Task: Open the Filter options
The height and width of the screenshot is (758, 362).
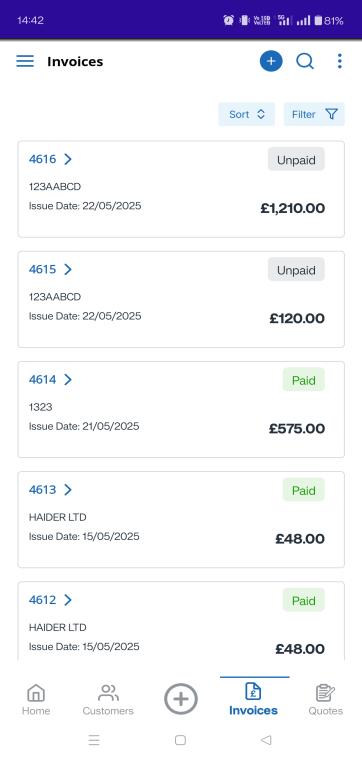Action: [314, 115]
